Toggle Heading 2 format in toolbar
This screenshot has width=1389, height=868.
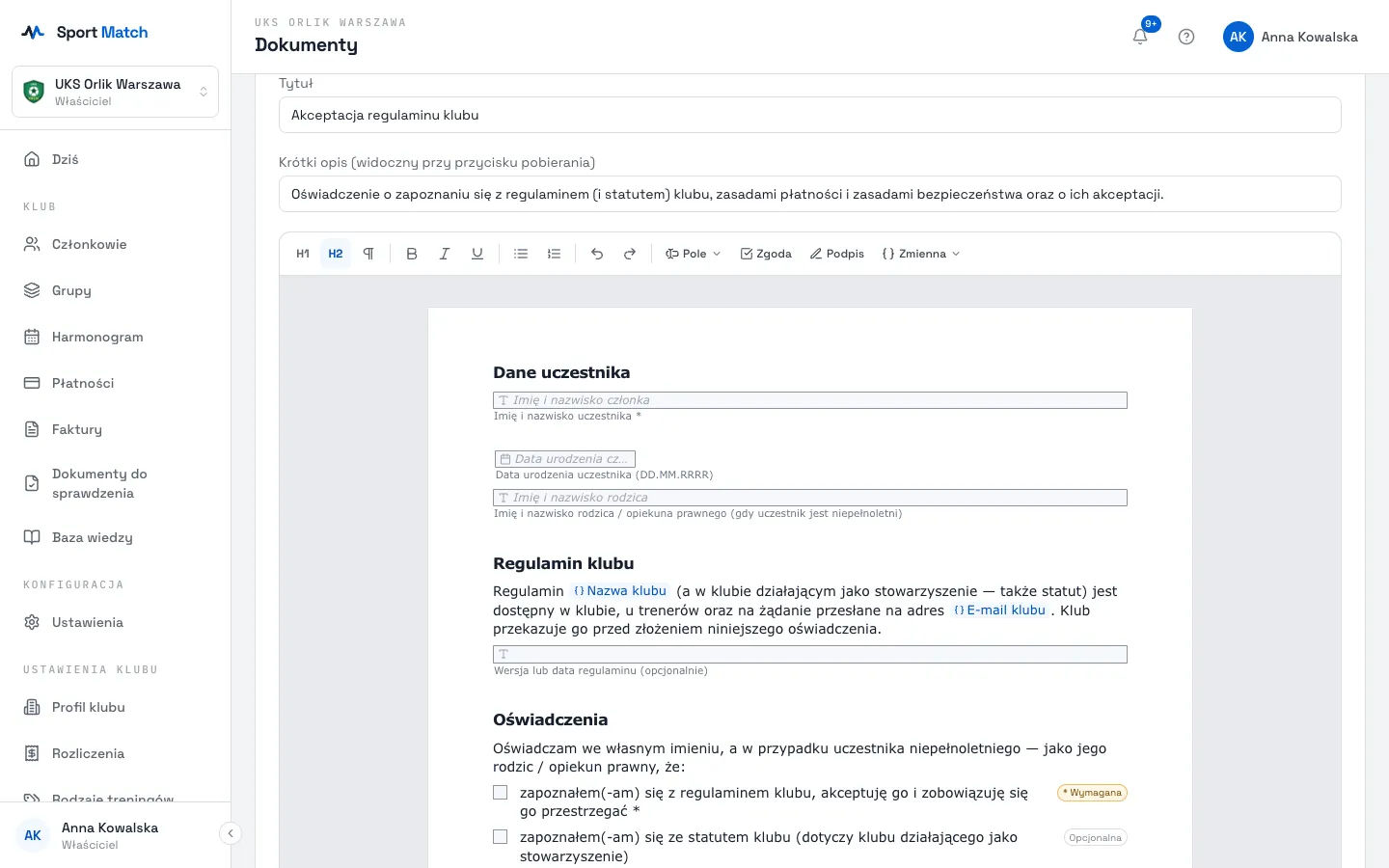click(x=336, y=254)
